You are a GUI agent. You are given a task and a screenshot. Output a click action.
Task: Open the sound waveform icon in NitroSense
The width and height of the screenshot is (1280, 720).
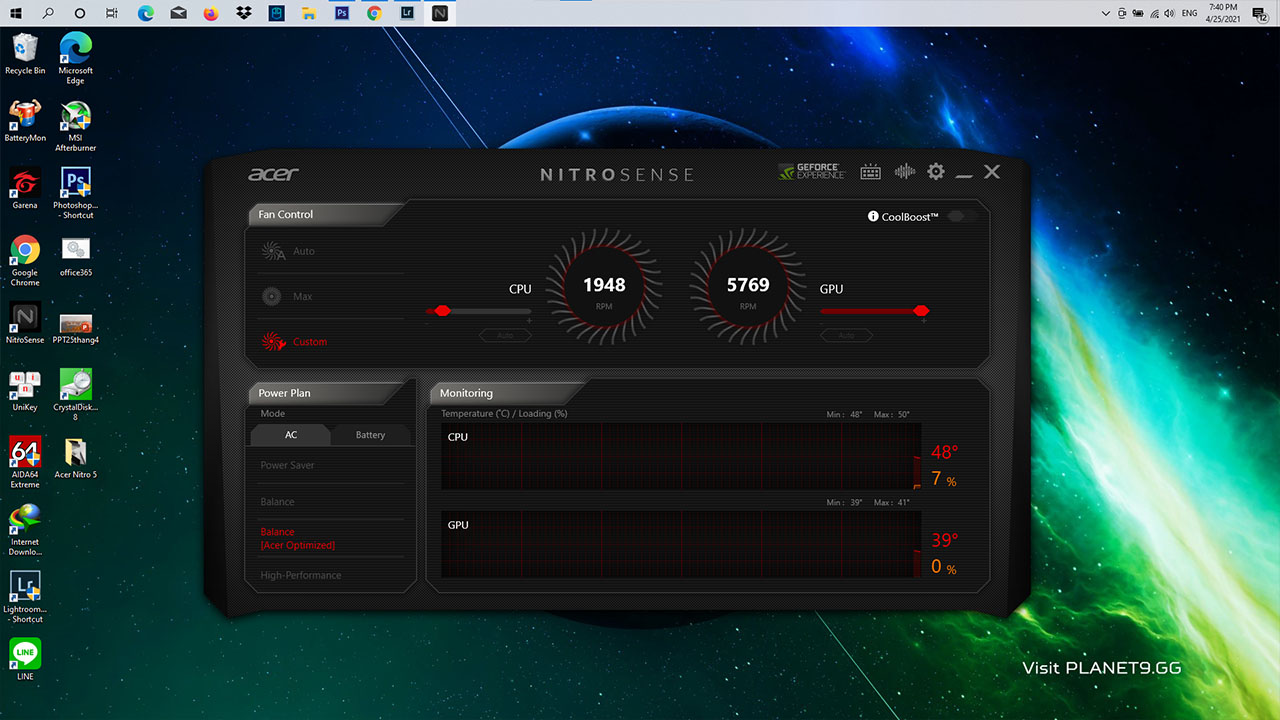[904, 172]
